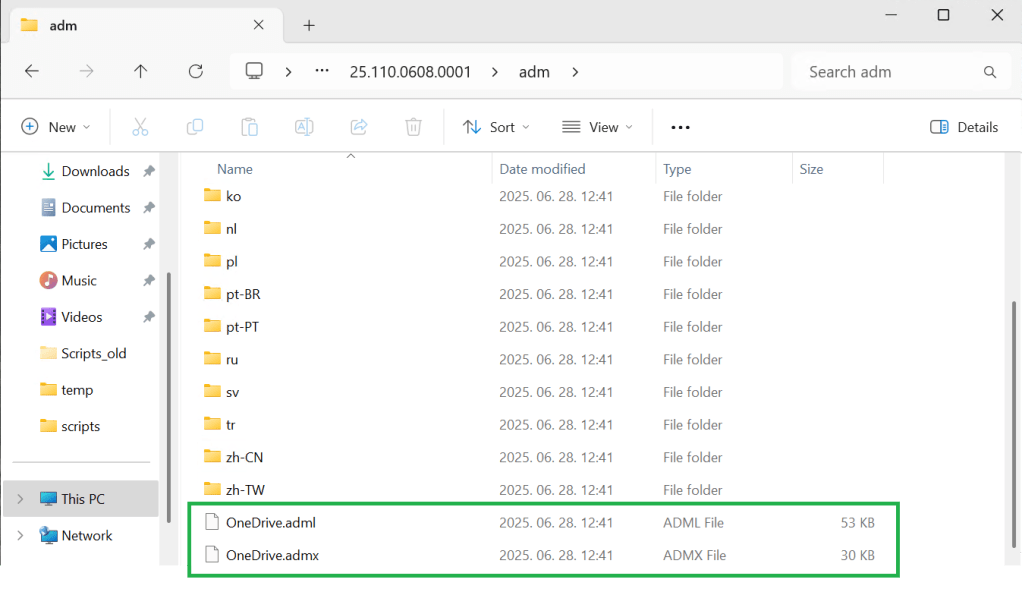Open the View layout dropdown
The height and width of the screenshot is (592, 1022).
(598, 127)
